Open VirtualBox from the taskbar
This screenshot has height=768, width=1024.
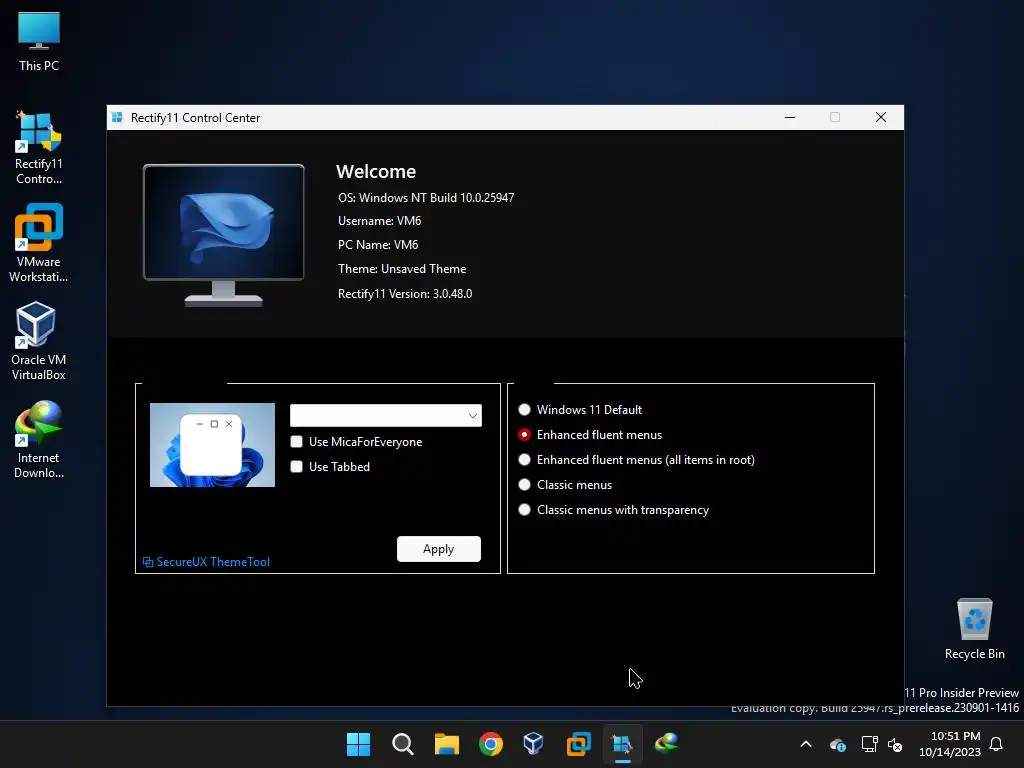point(534,744)
